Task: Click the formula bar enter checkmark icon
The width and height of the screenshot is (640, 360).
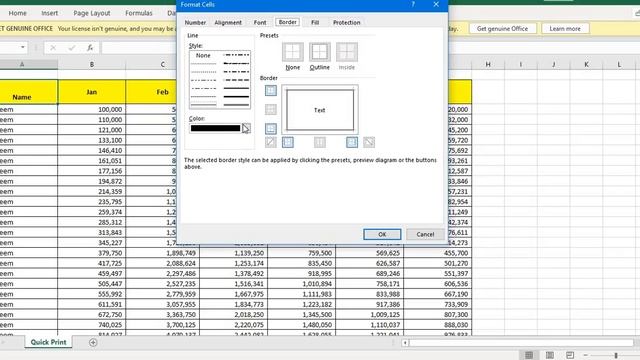Action: 72,48
